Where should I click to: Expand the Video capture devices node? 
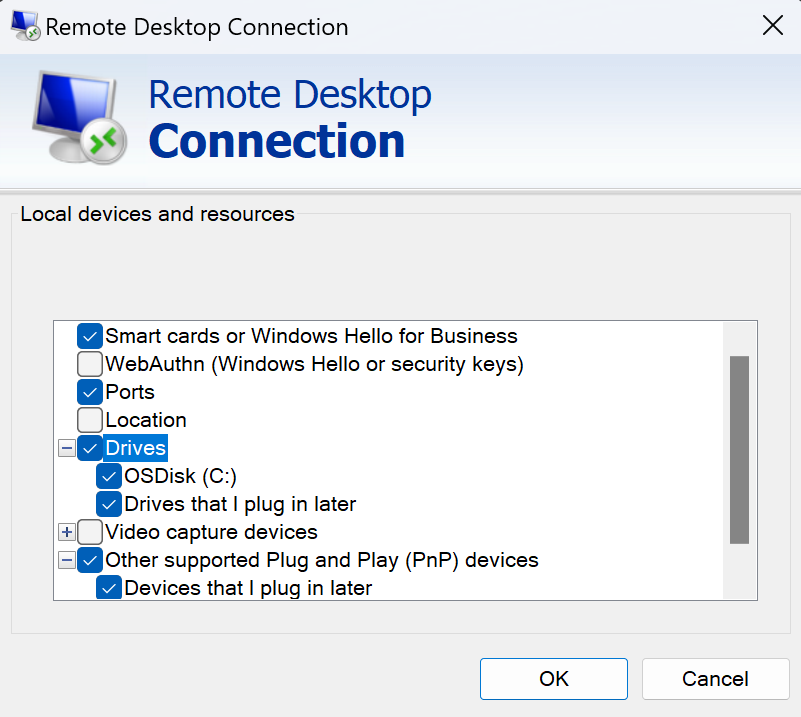tap(66, 532)
